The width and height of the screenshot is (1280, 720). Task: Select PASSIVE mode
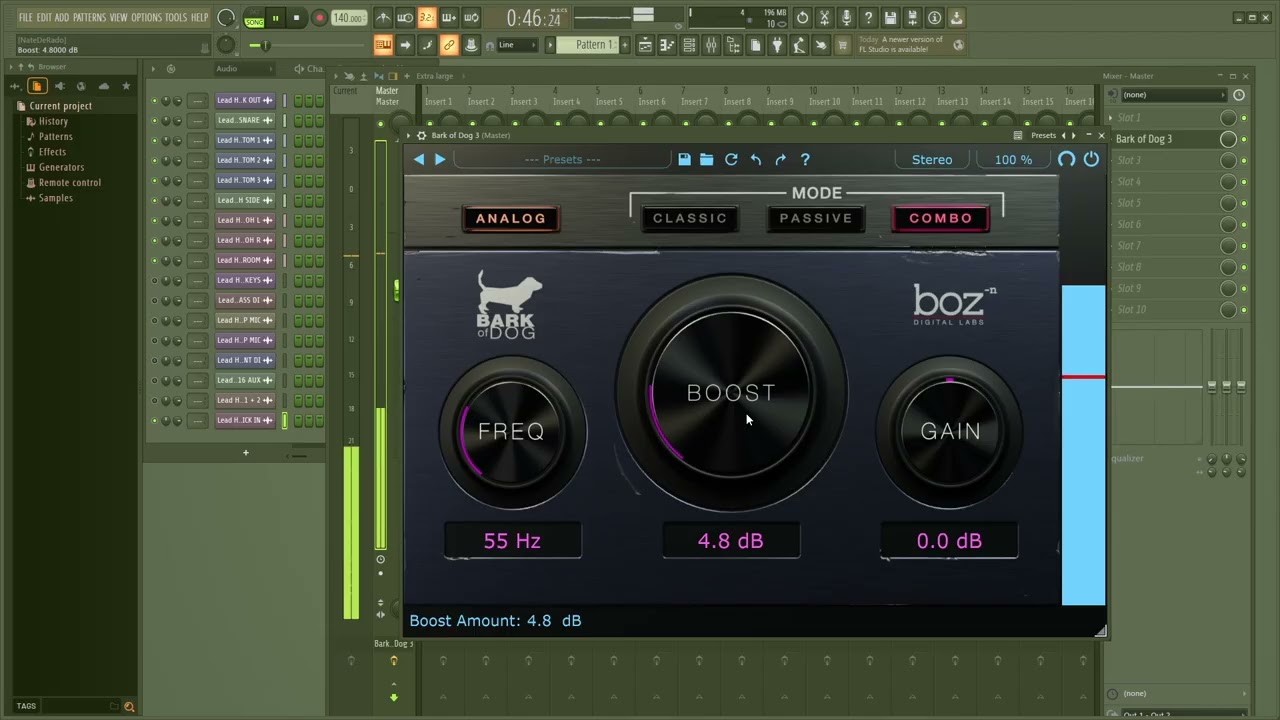816,218
